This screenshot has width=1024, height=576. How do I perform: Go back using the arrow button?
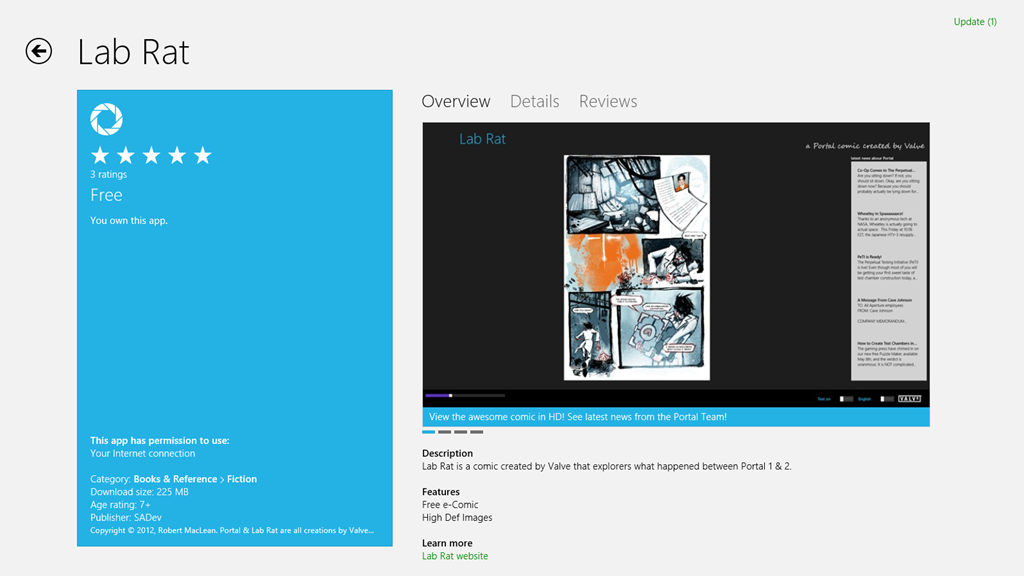(39, 51)
